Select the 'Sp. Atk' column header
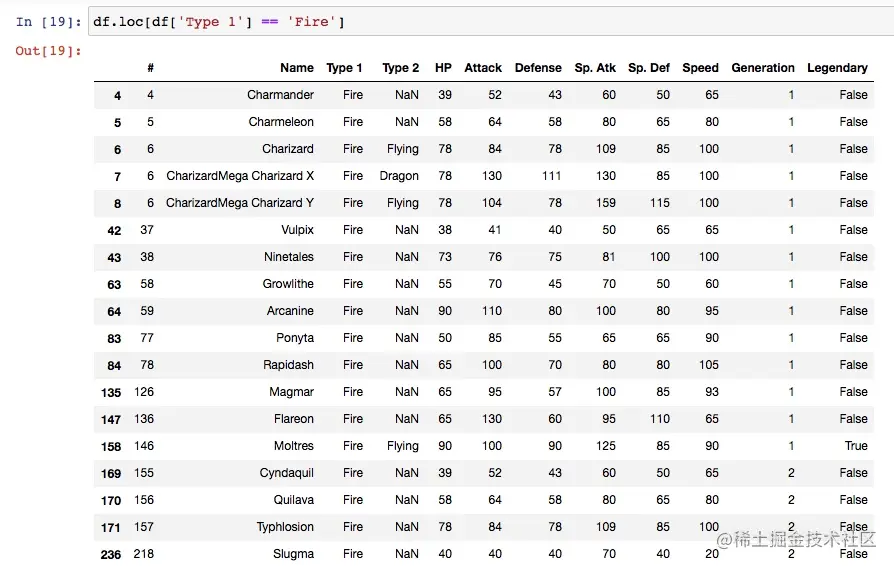894x567 pixels. click(x=595, y=68)
